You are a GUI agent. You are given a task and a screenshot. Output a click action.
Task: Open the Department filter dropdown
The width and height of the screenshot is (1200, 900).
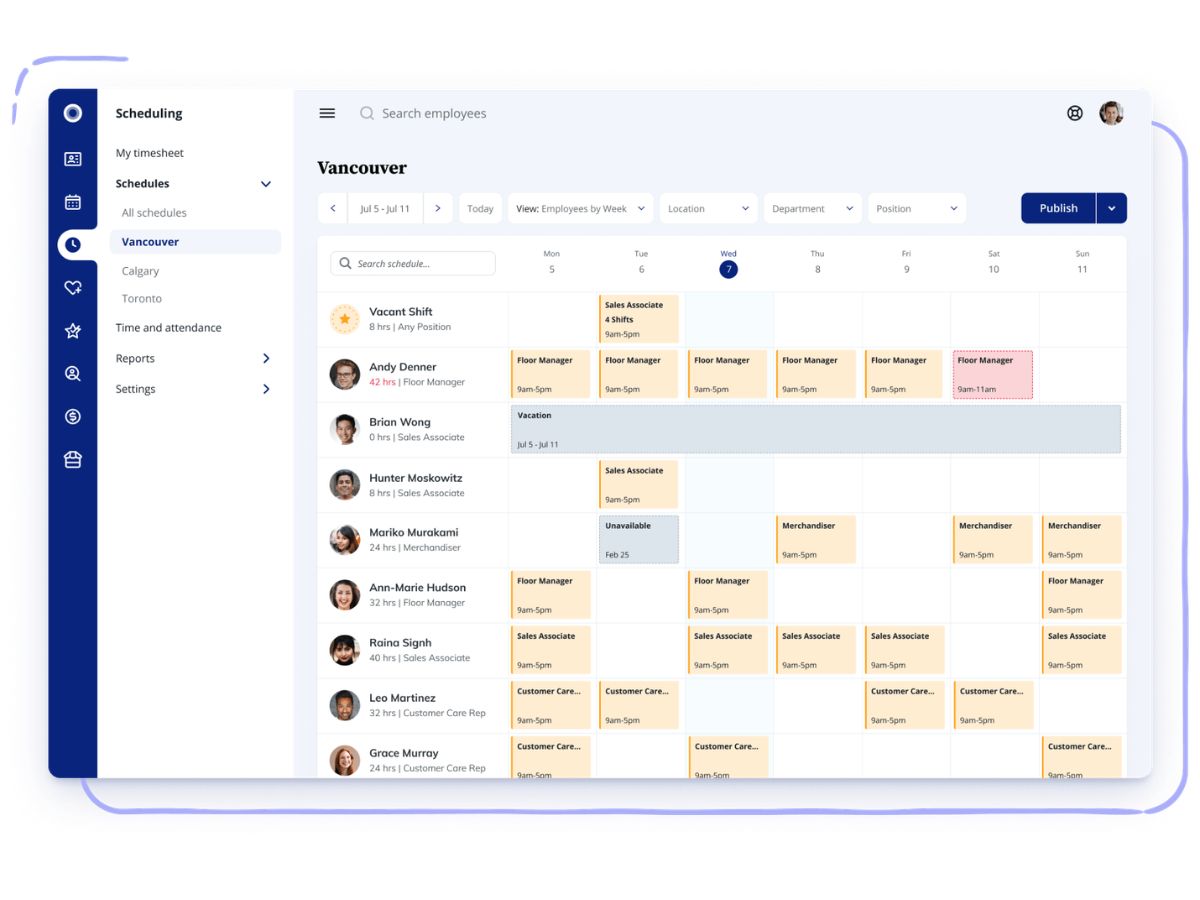point(813,208)
